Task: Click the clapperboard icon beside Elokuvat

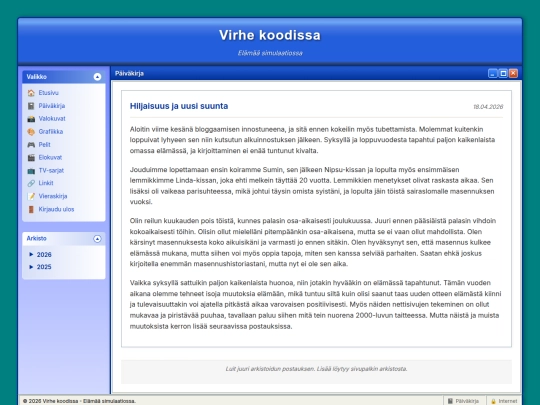Action: pos(31,157)
